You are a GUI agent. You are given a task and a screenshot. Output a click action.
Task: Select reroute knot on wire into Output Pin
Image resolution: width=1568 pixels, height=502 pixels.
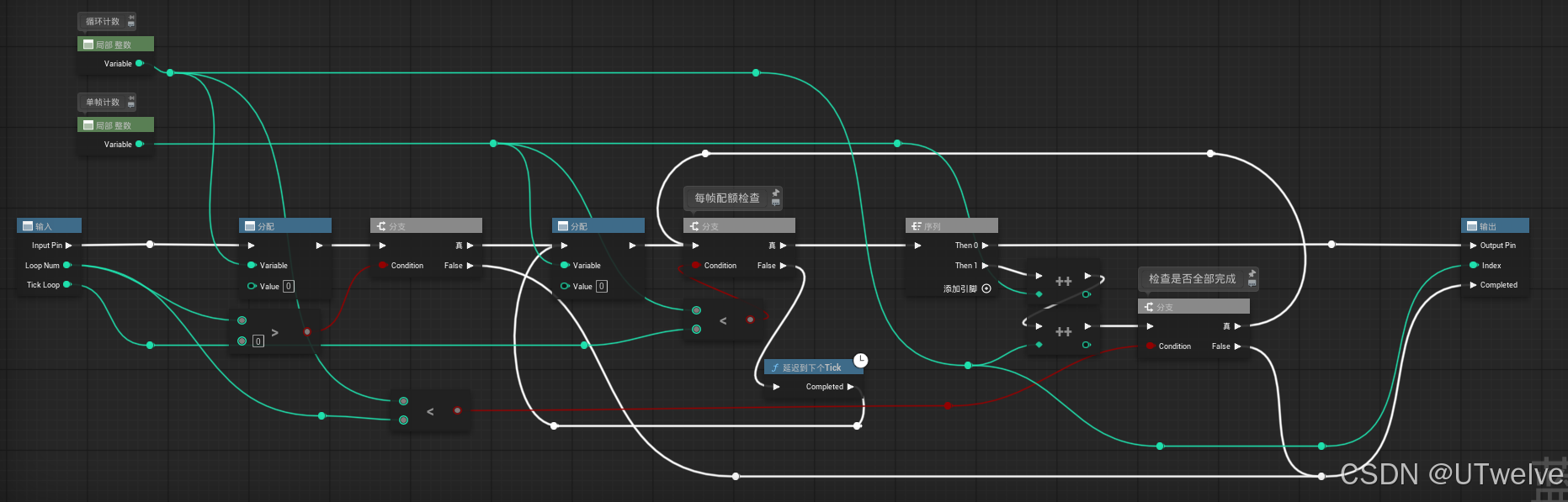click(1331, 245)
